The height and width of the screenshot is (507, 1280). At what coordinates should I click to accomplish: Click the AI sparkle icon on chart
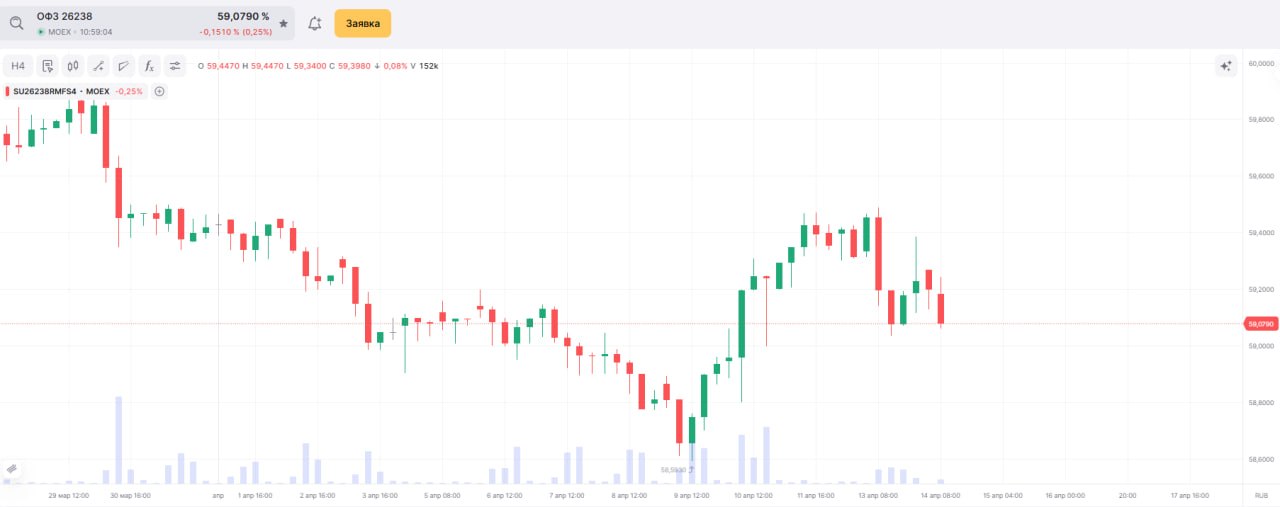click(1226, 66)
